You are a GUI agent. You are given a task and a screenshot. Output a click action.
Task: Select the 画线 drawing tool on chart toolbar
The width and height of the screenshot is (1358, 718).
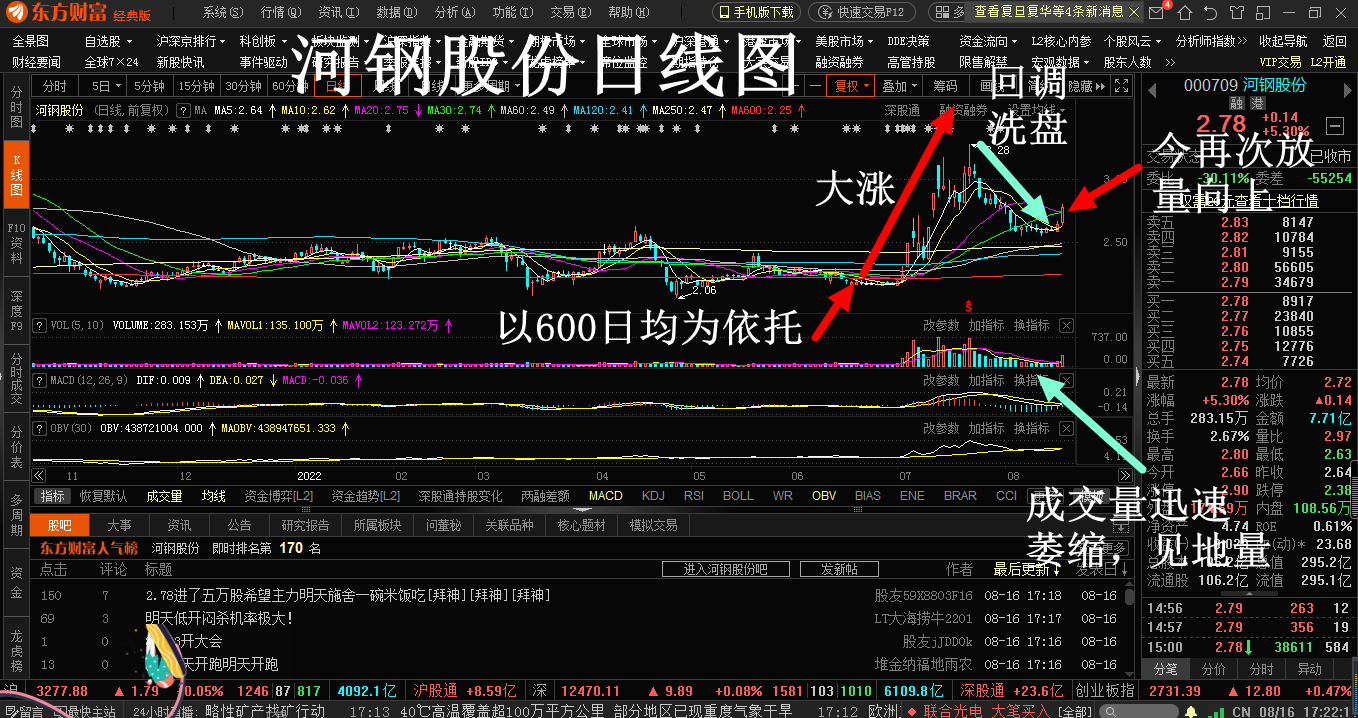tap(990, 85)
